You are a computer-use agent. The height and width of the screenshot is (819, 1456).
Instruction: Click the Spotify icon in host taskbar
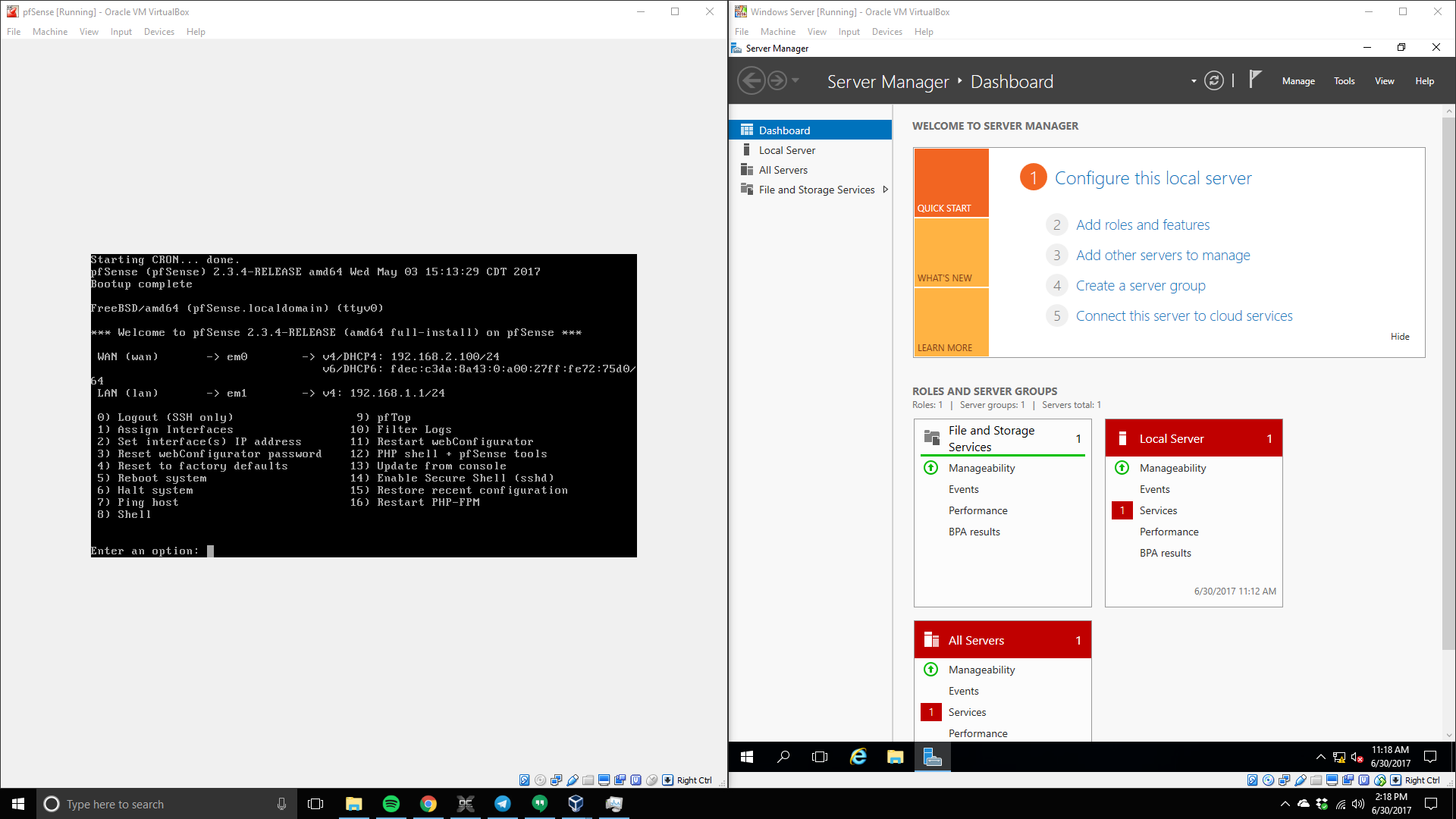point(391,804)
